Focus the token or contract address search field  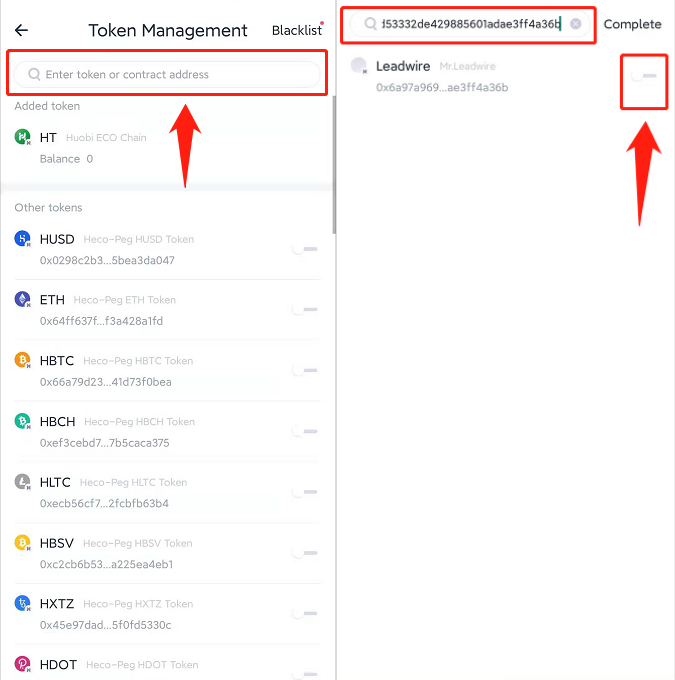point(167,74)
